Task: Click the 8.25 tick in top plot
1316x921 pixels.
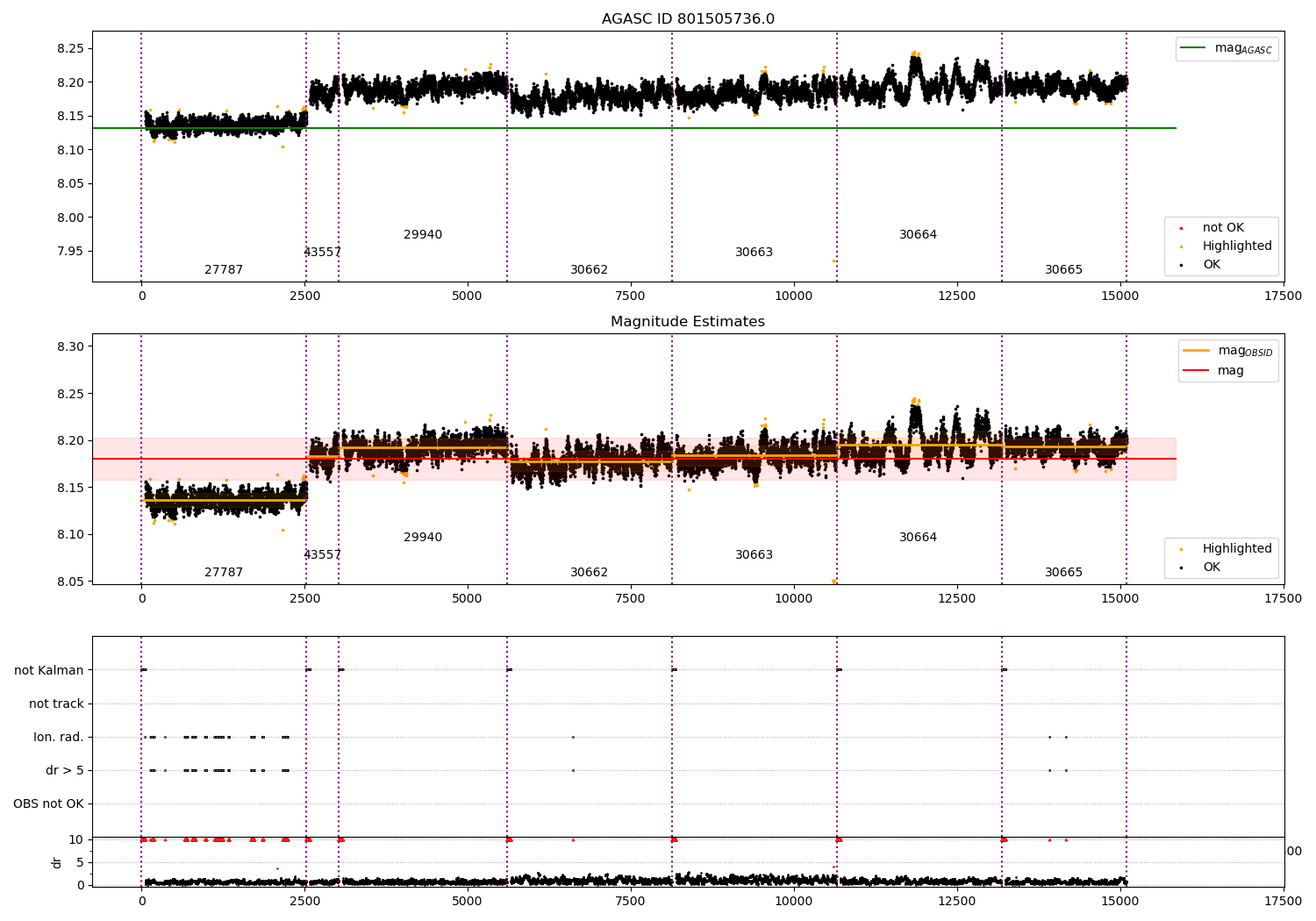Action: 71,49
